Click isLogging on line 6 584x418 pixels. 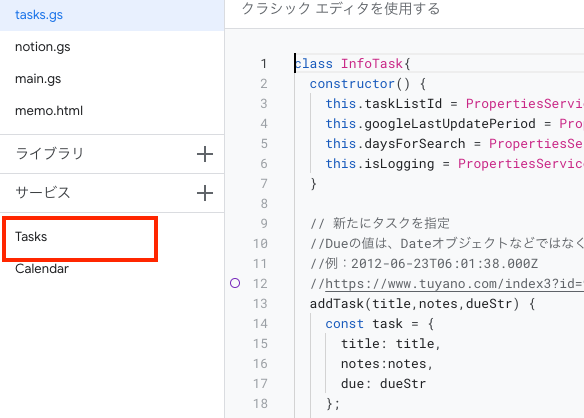pos(399,164)
